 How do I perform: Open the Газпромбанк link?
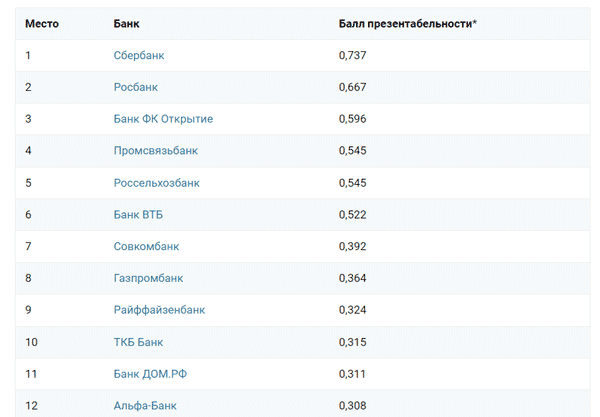[x=149, y=278]
